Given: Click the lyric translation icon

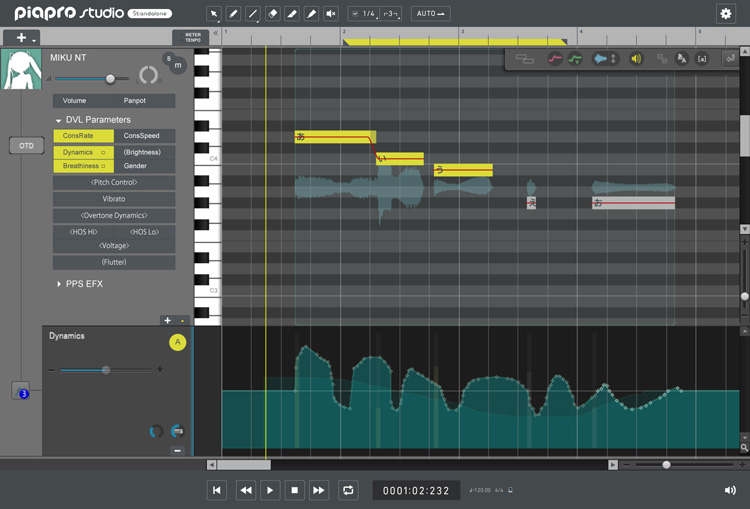Looking at the screenshot, I should tap(682, 59).
